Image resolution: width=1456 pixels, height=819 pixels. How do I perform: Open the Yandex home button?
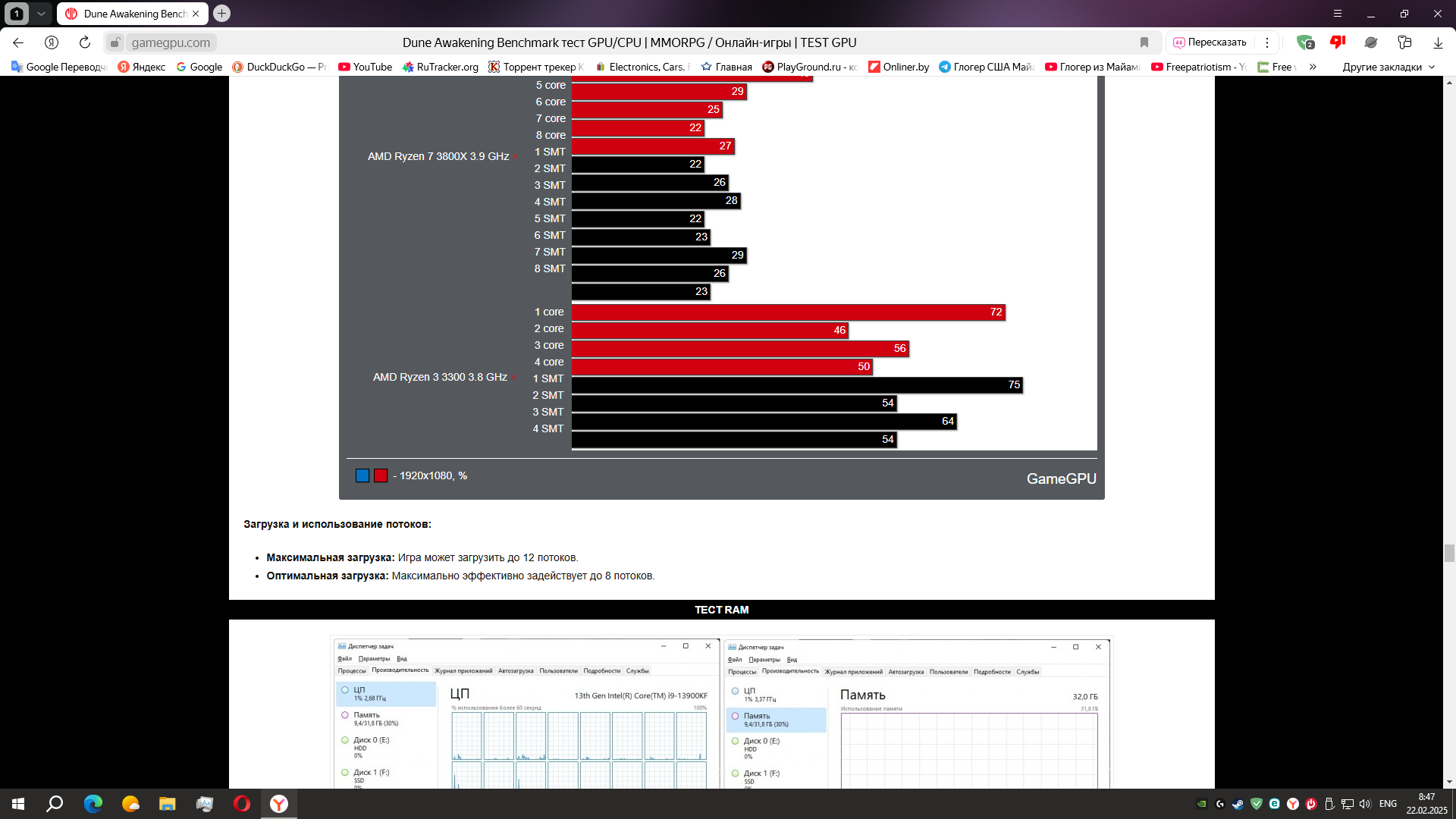click(x=52, y=42)
